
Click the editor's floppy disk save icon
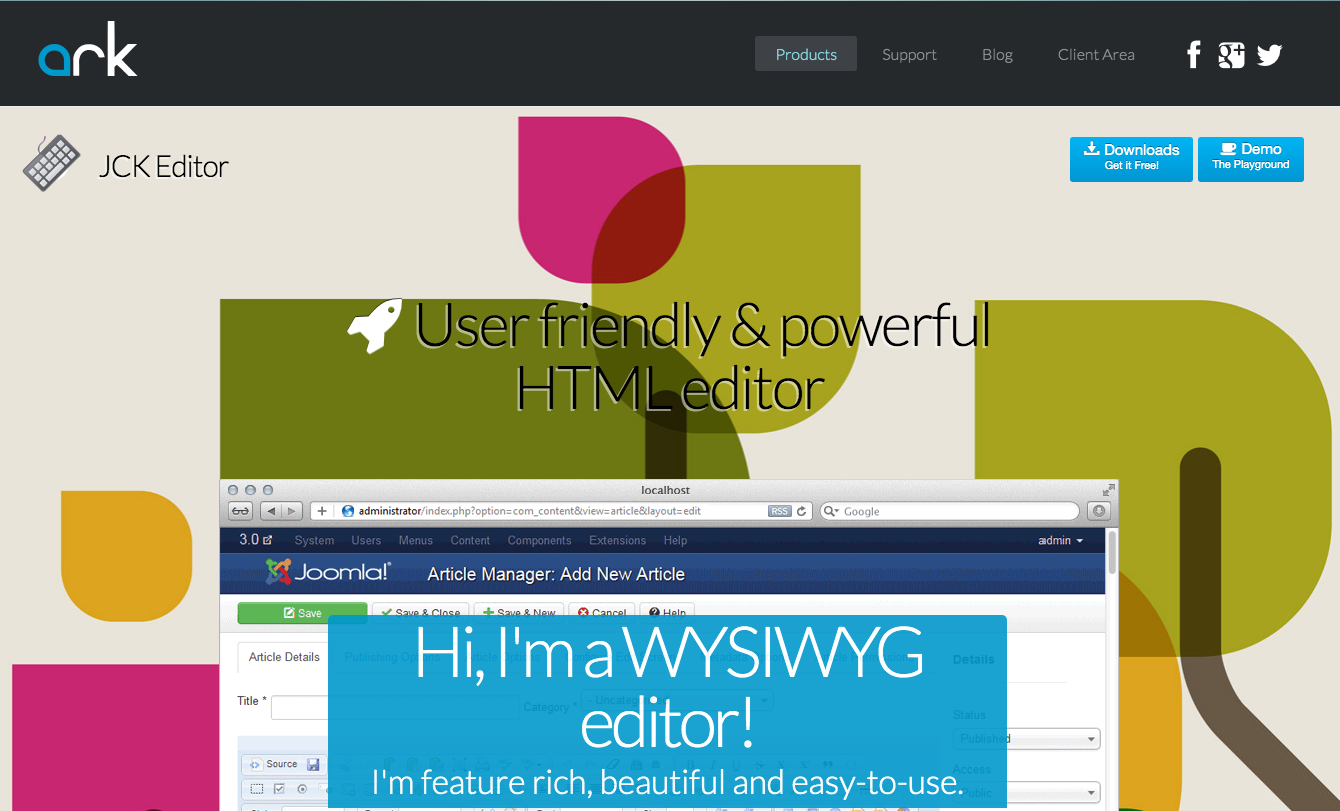(313, 764)
